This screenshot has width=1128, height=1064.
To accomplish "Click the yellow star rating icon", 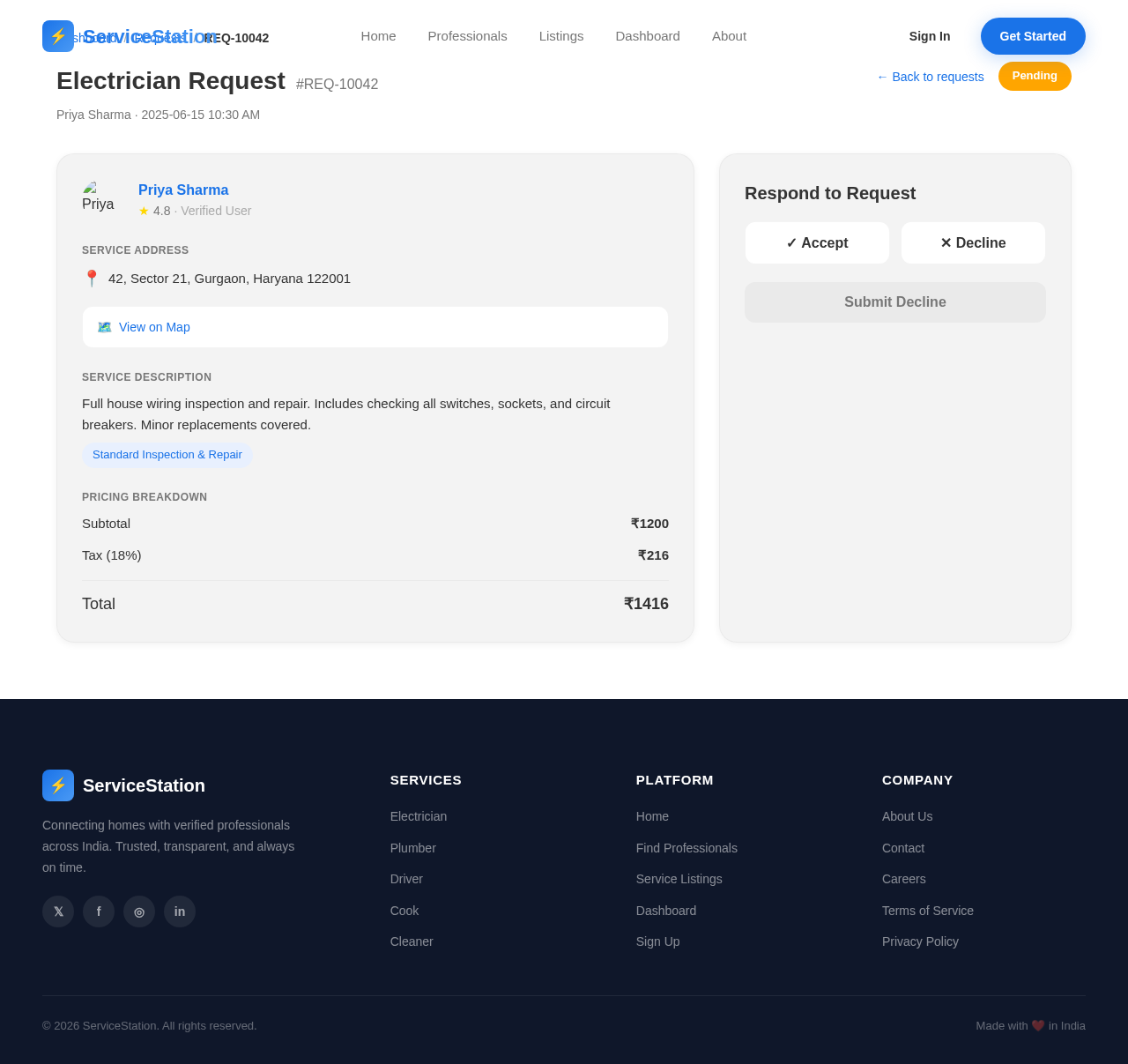I will point(144,211).
